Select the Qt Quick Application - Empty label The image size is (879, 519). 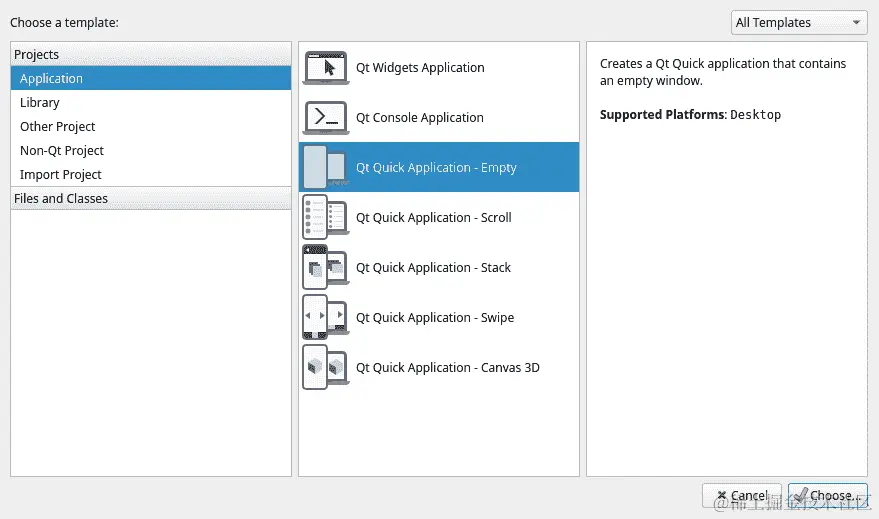tap(436, 168)
